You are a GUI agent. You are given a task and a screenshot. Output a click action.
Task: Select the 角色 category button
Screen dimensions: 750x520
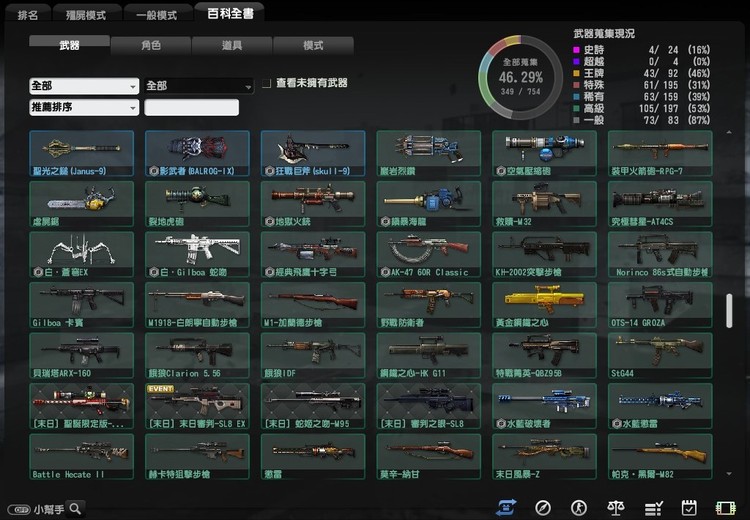tap(150, 45)
